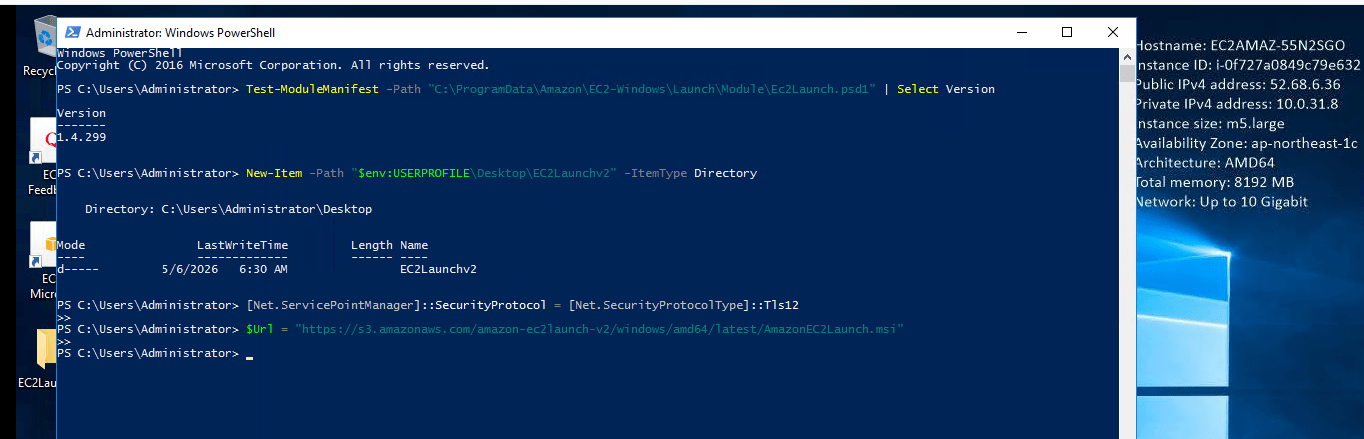Click the $Url variable name
The width and height of the screenshot is (1364, 439).
[x=260, y=329]
